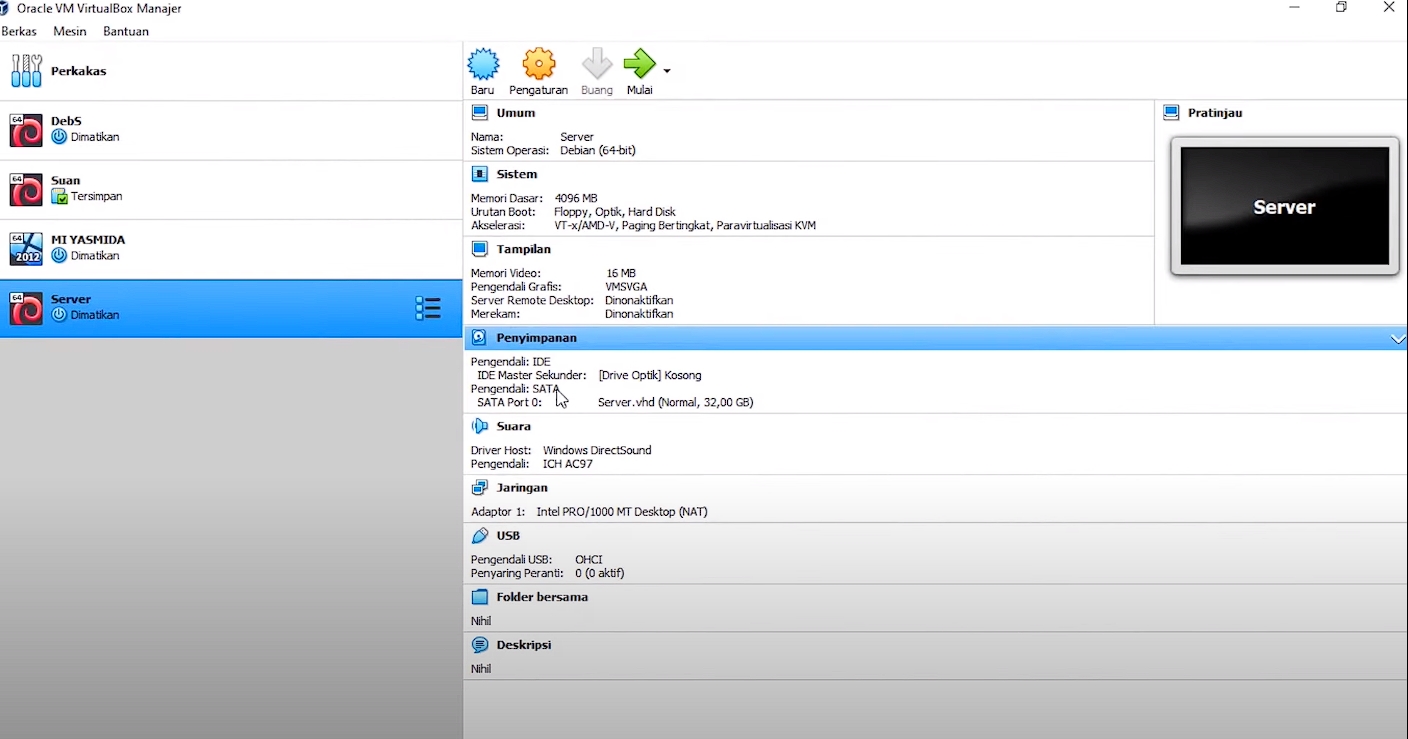The width and height of the screenshot is (1408, 739).
Task: Open the Mesin menu
Action: coord(69,31)
